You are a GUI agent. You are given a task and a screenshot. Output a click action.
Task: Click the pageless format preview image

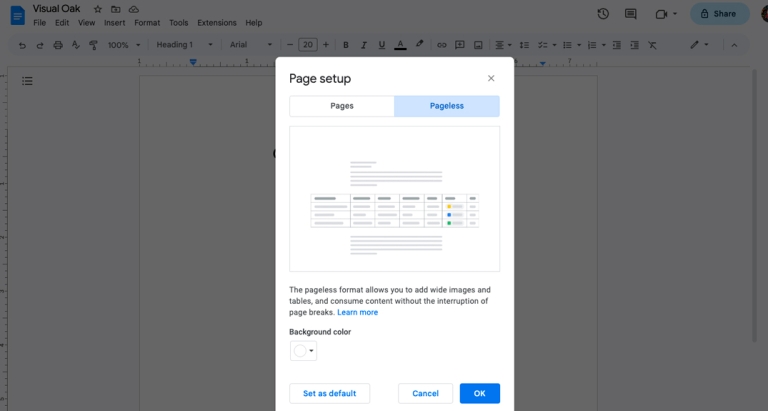click(394, 199)
